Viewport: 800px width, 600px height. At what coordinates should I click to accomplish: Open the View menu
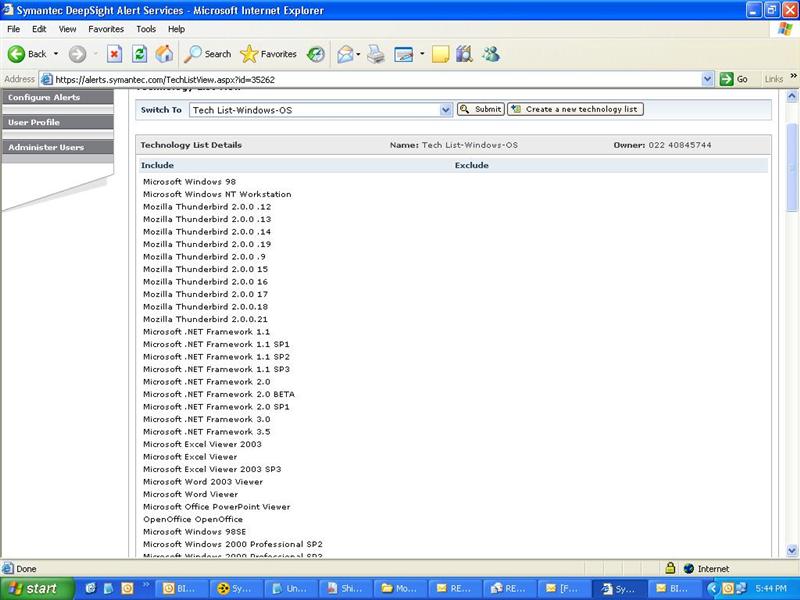[x=67, y=29]
